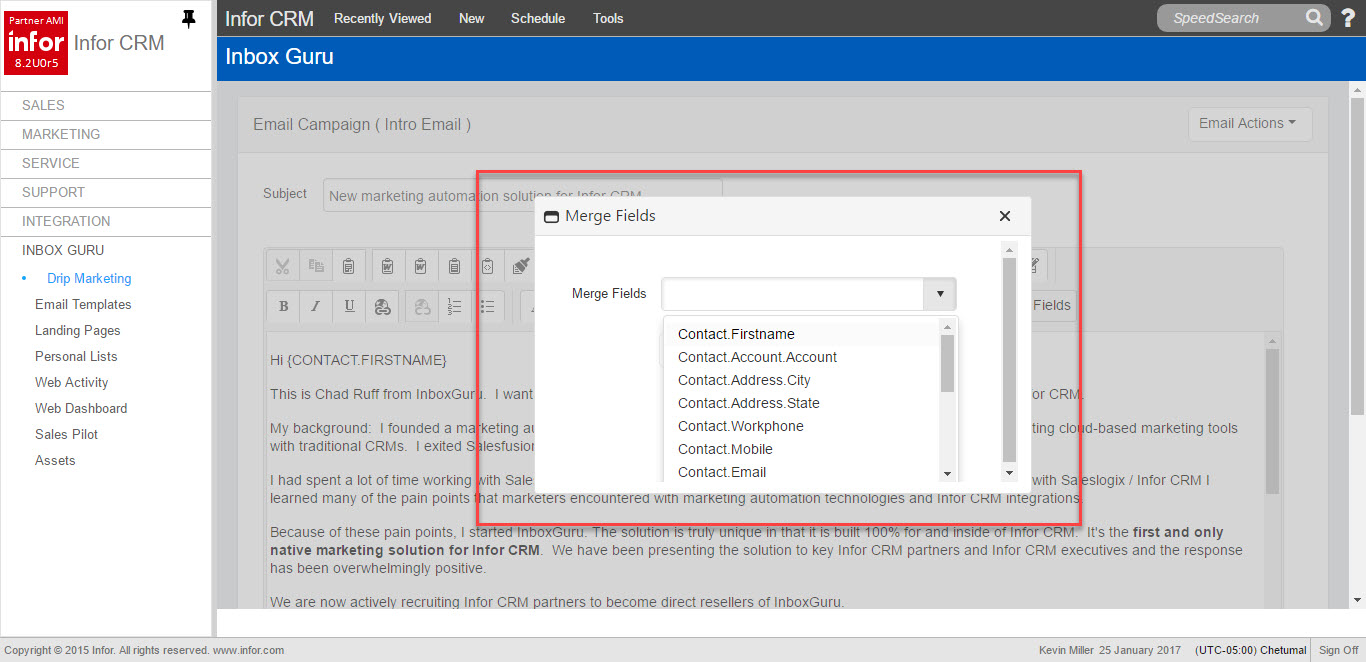Insert a bulleted list
This screenshot has height=662, width=1366.
pyautogui.click(x=488, y=306)
